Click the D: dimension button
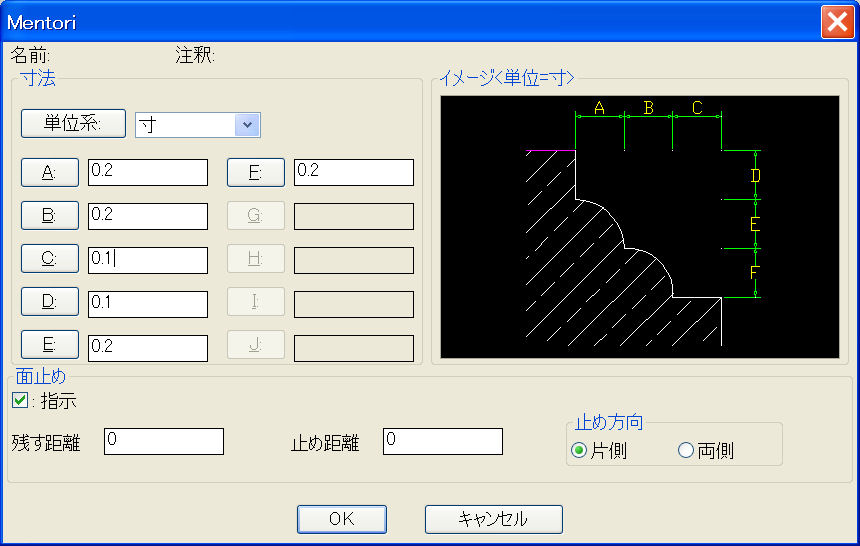The width and height of the screenshot is (860, 546). point(50,301)
